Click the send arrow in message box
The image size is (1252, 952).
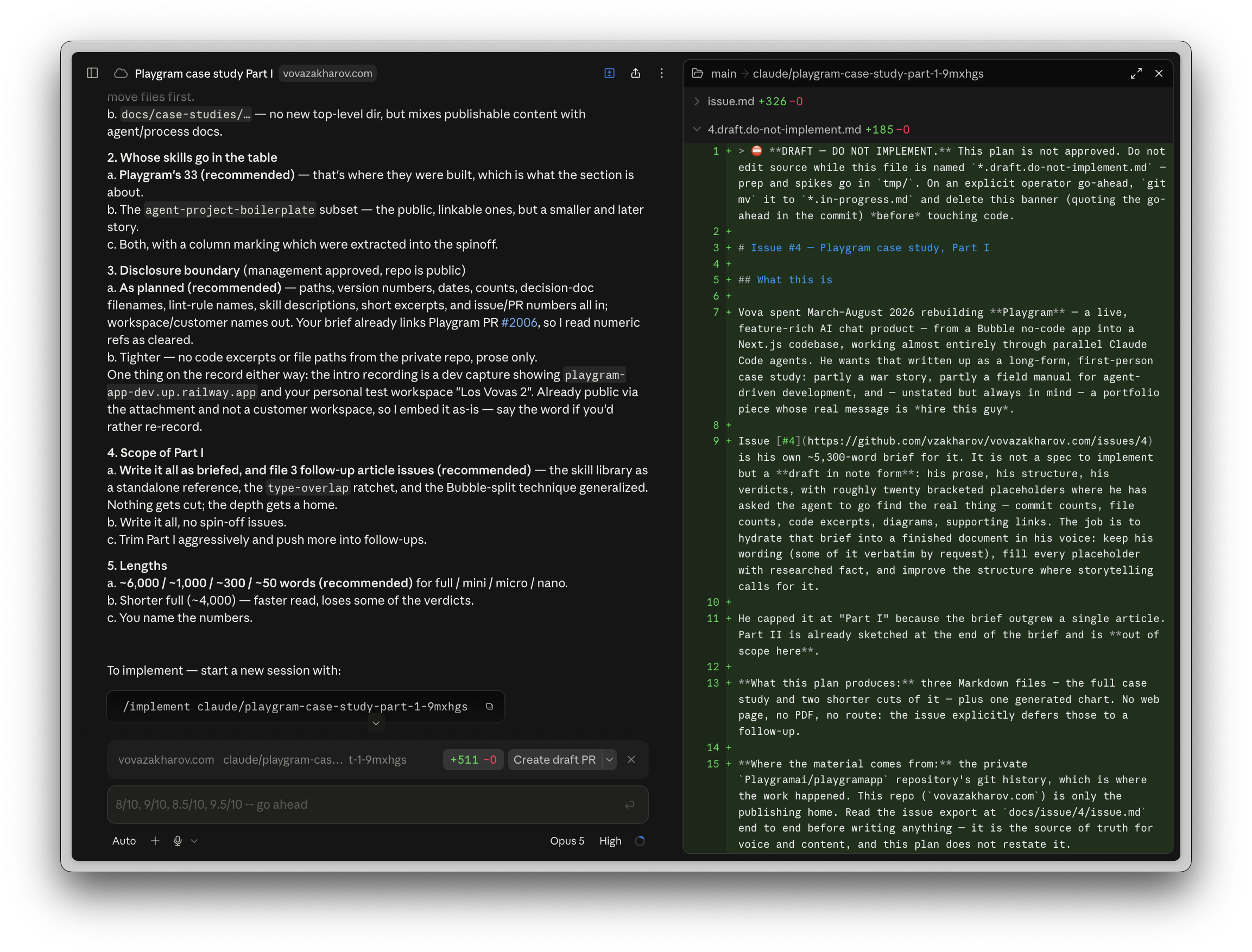click(629, 805)
